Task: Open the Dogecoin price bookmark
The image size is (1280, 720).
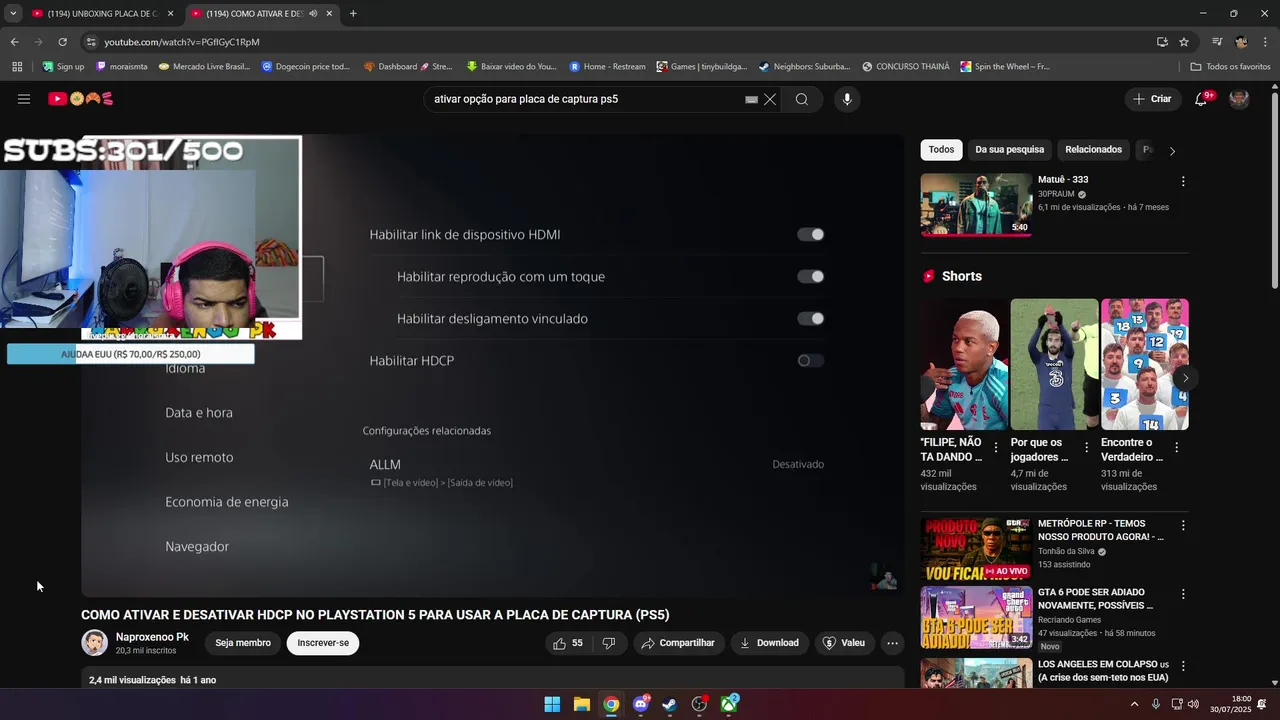Action: click(306, 67)
